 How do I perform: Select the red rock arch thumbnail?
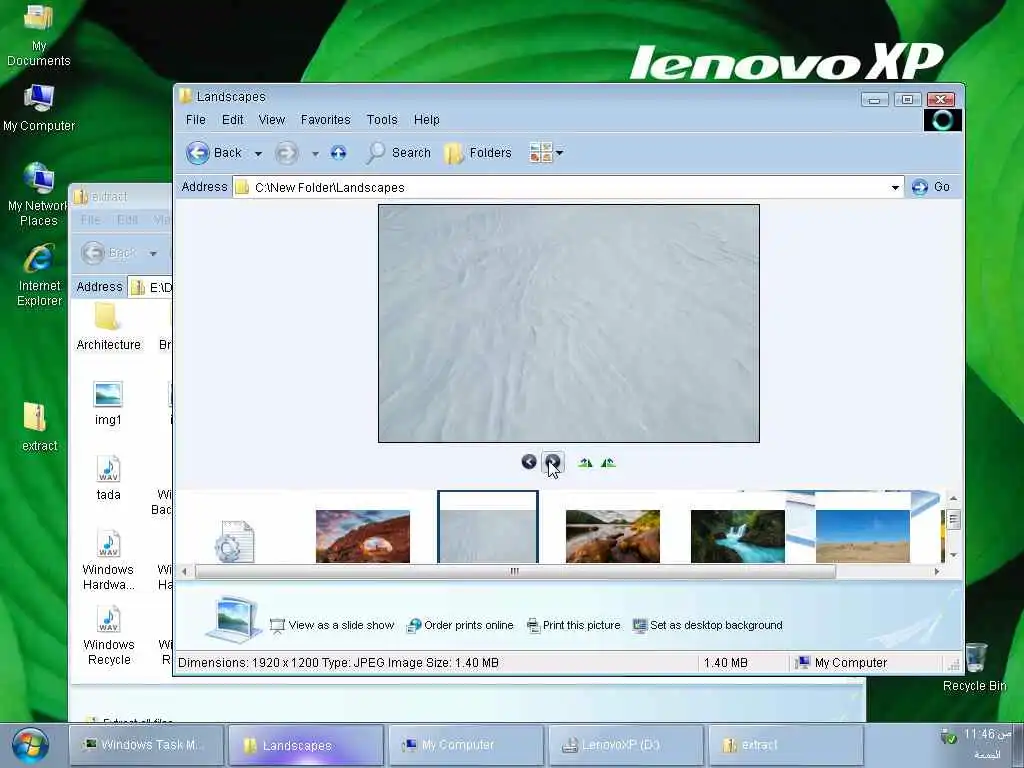tap(363, 536)
